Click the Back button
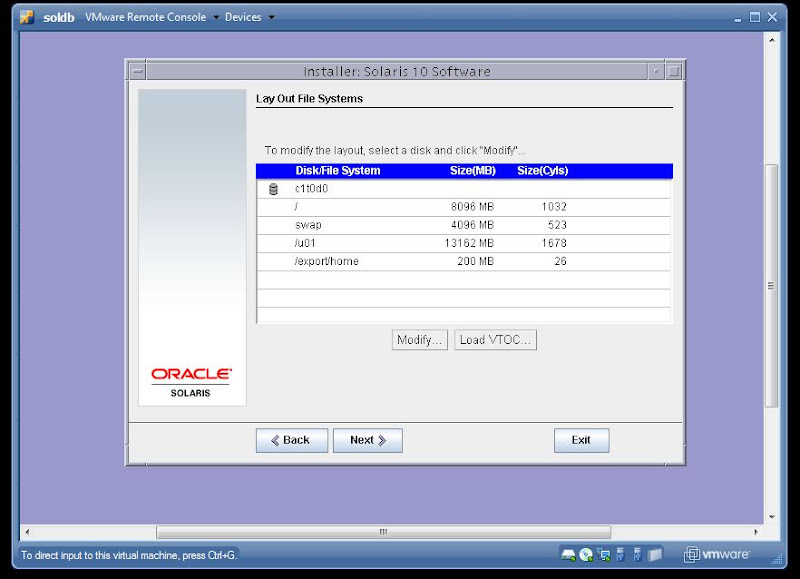800x579 pixels. tap(292, 440)
